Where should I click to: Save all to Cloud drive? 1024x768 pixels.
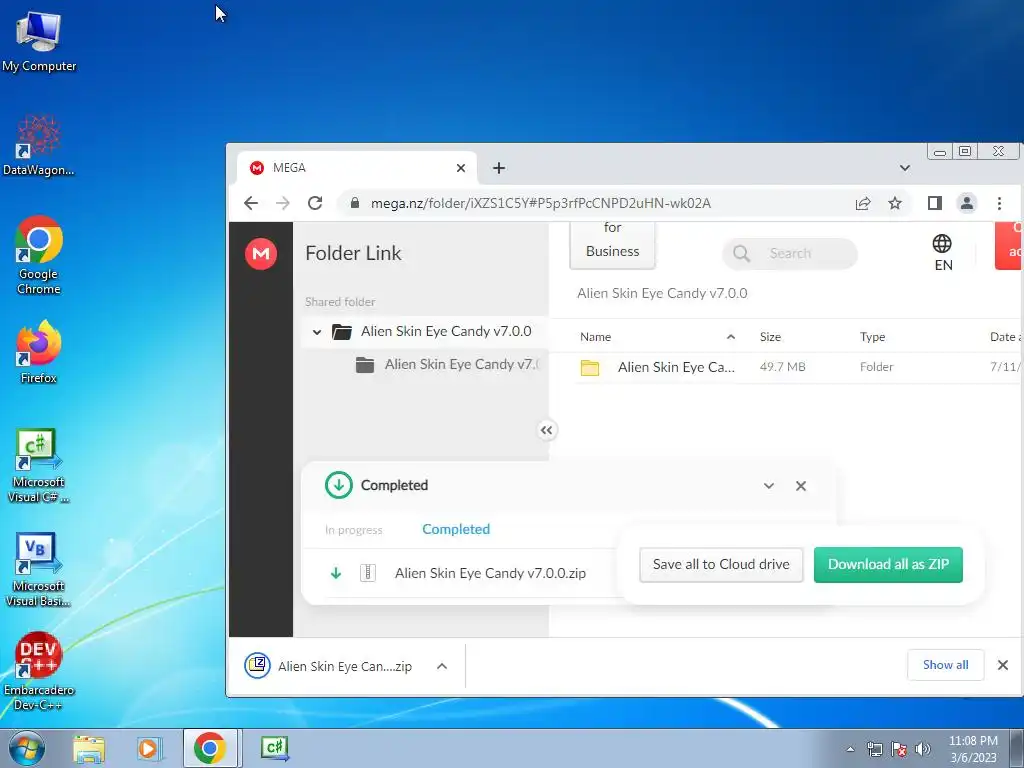tap(721, 564)
